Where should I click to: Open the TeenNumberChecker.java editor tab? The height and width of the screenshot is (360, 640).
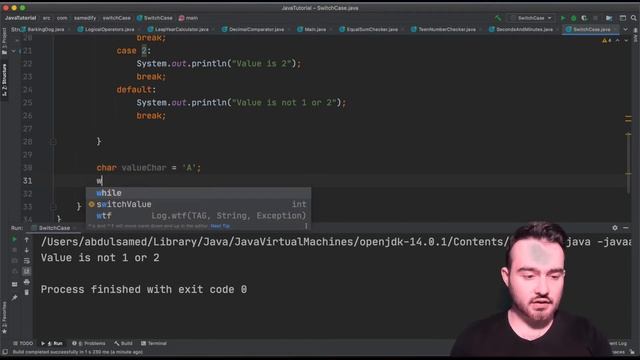[x=444, y=29]
